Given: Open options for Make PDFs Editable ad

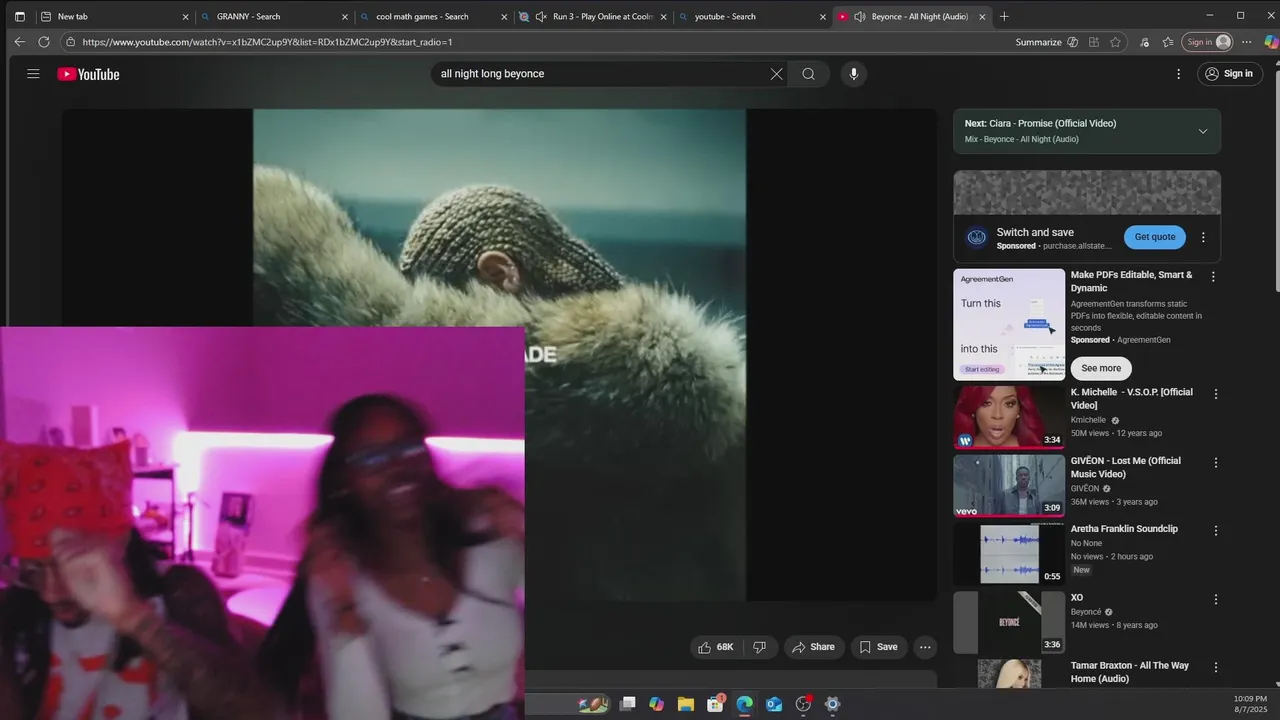Looking at the screenshot, I should 1213,277.
